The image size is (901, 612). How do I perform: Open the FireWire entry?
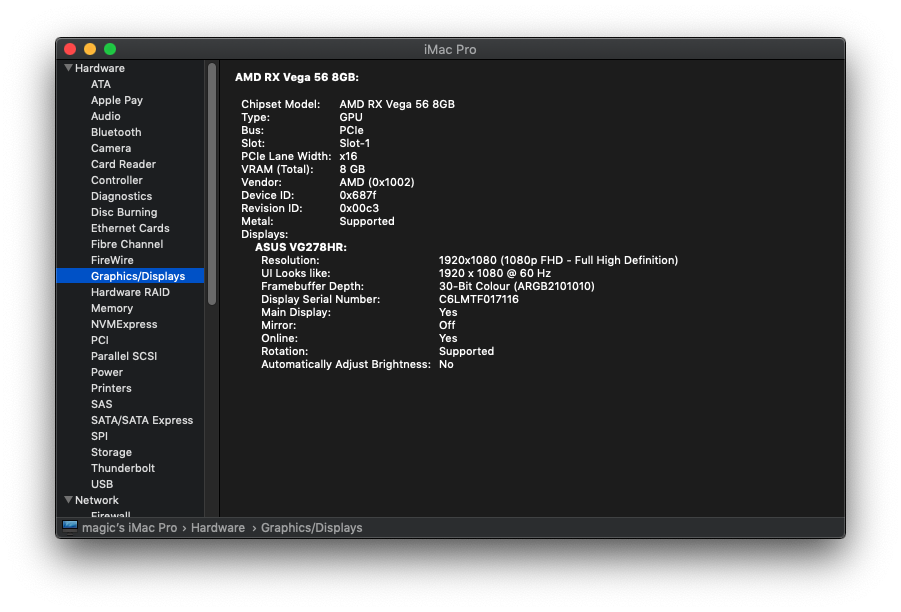click(112, 260)
